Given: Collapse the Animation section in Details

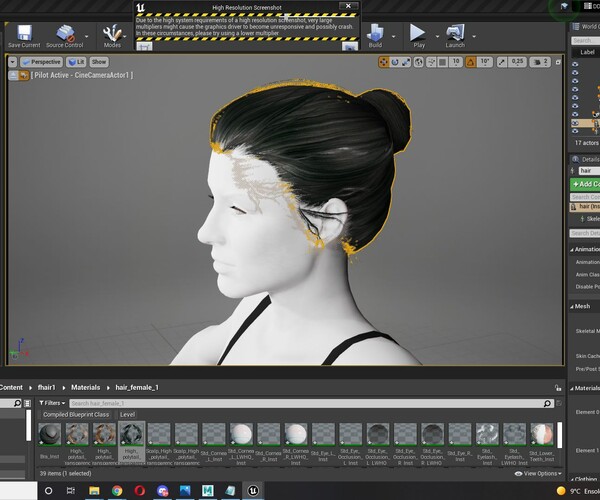Looking at the screenshot, I should tap(572, 249).
